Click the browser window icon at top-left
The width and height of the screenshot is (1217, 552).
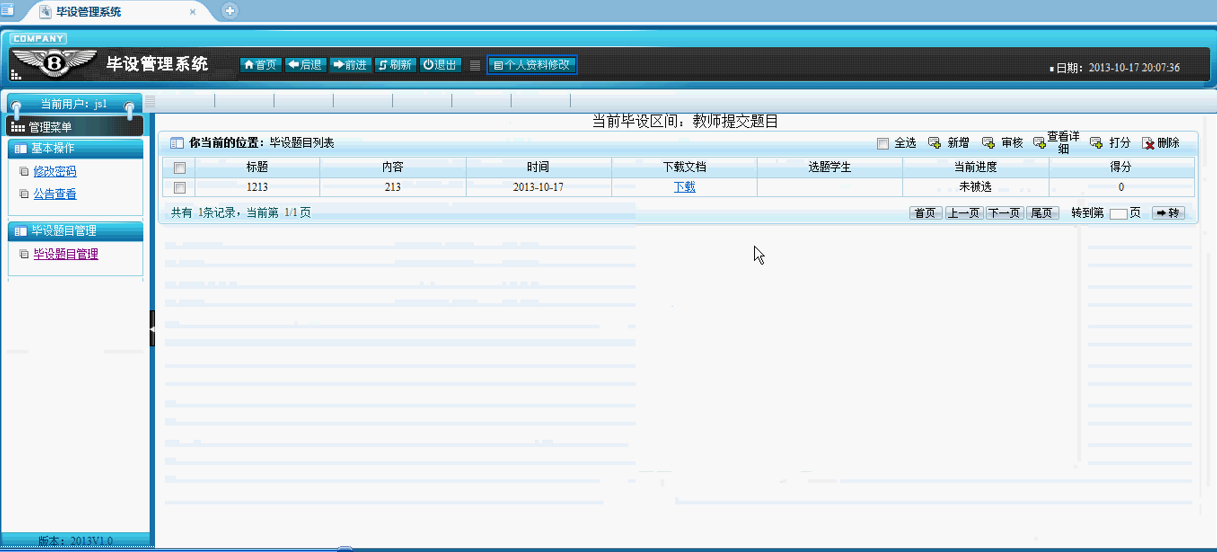pos(8,11)
